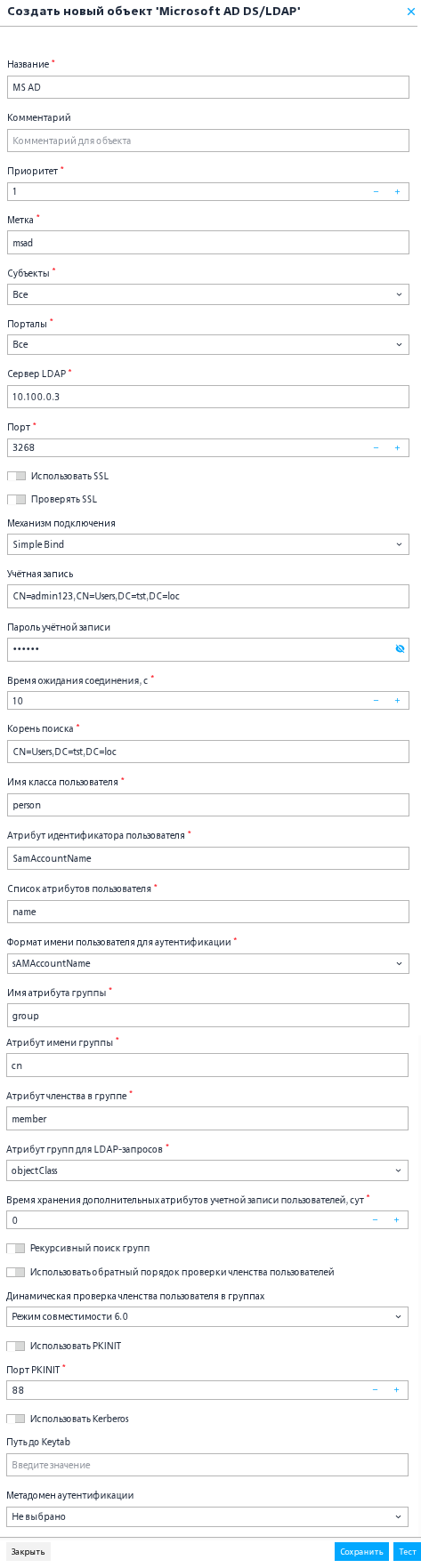Open the Субъекты dropdown
This screenshot has width=421, height=1568.
point(208,294)
